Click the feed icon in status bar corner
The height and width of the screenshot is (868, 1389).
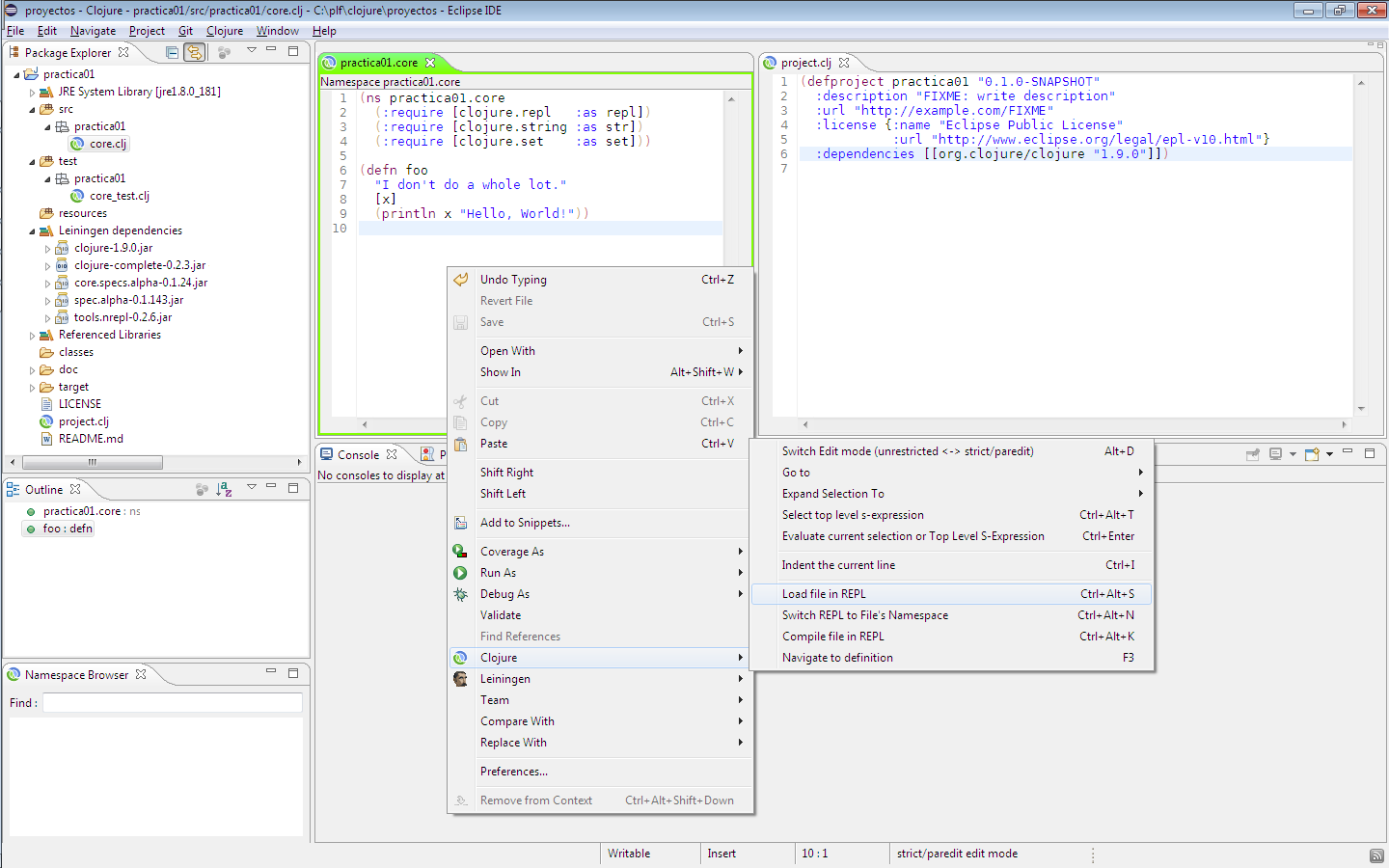click(x=1376, y=855)
